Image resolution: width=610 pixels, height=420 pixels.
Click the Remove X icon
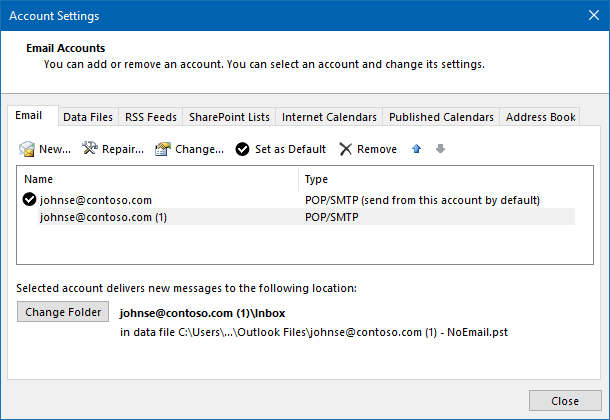(346, 149)
